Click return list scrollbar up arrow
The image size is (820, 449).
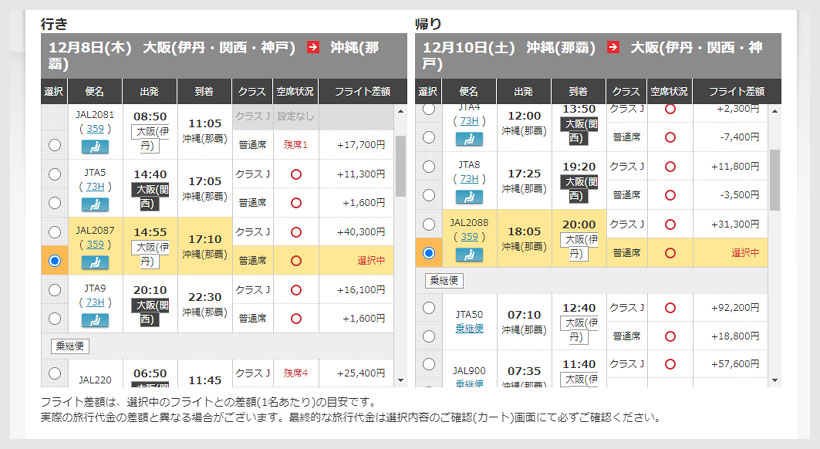coord(775,111)
